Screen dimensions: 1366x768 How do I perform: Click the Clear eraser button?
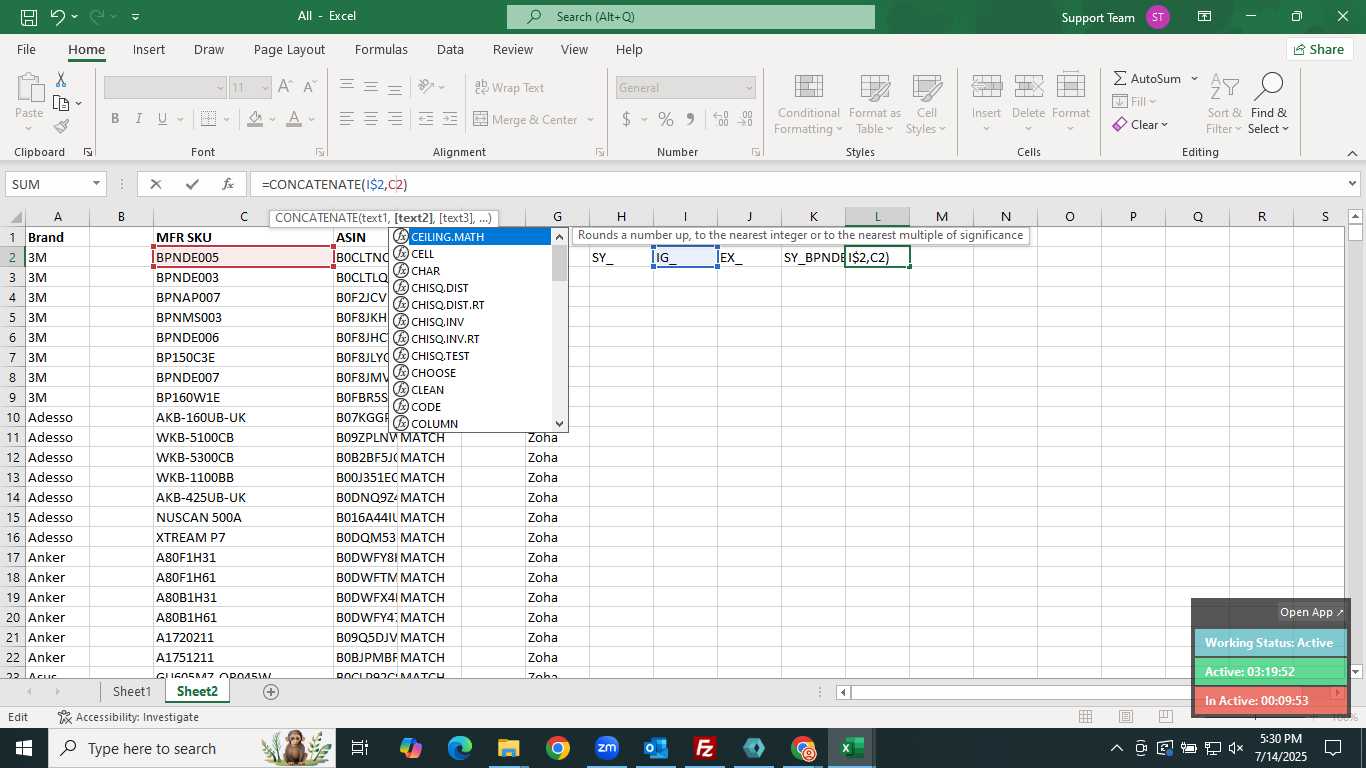tap(1141, 125)
